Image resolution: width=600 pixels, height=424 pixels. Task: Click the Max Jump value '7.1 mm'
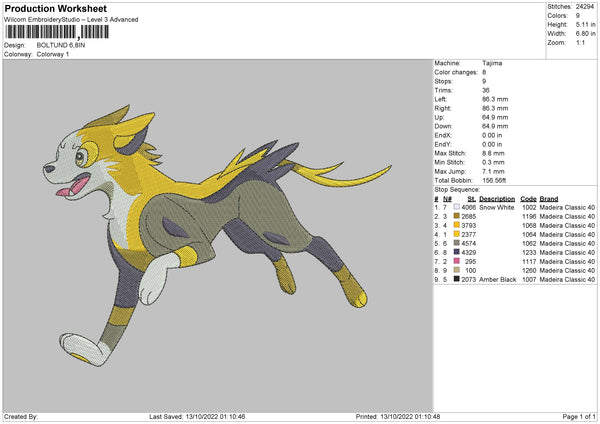493,171
